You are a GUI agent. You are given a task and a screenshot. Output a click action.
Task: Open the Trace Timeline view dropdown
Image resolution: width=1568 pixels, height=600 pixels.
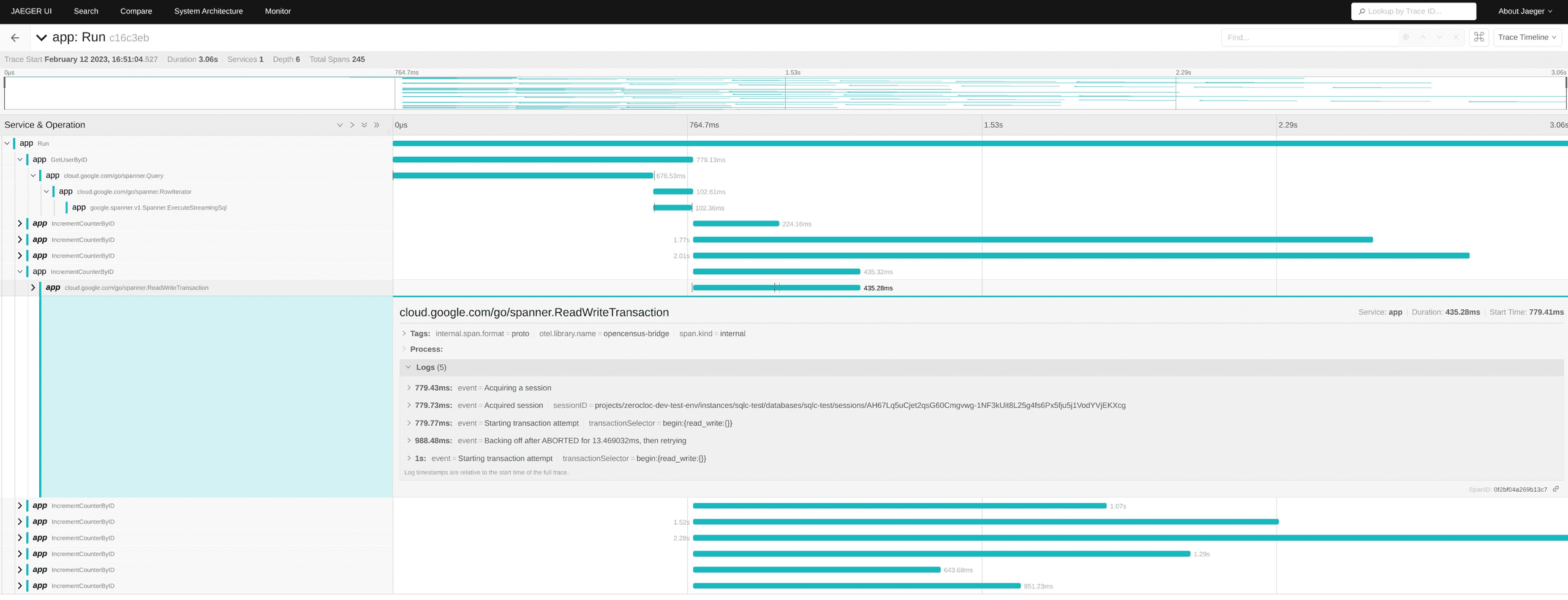[1527, 37]
